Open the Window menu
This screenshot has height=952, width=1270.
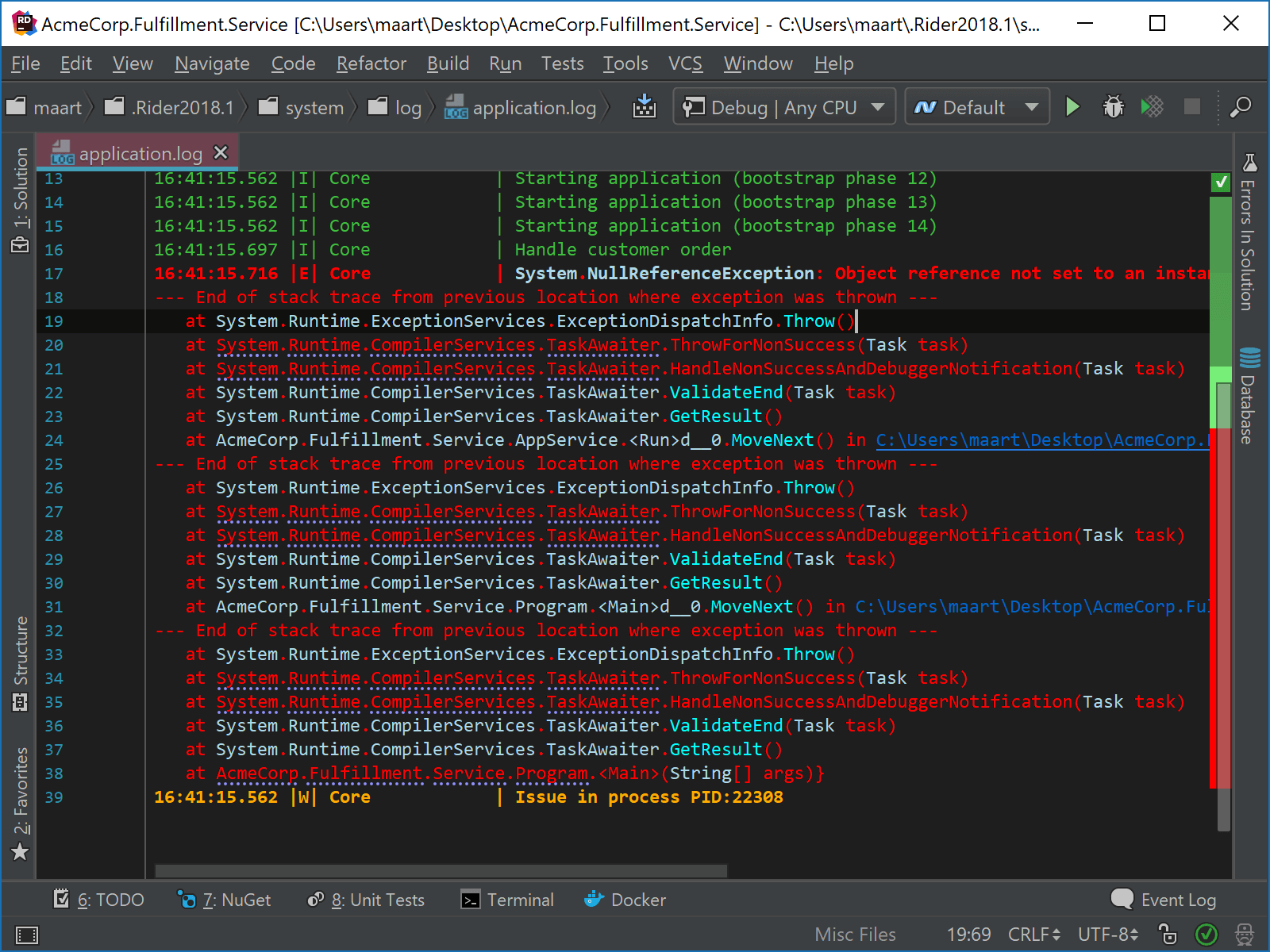[x=758, y=63]
